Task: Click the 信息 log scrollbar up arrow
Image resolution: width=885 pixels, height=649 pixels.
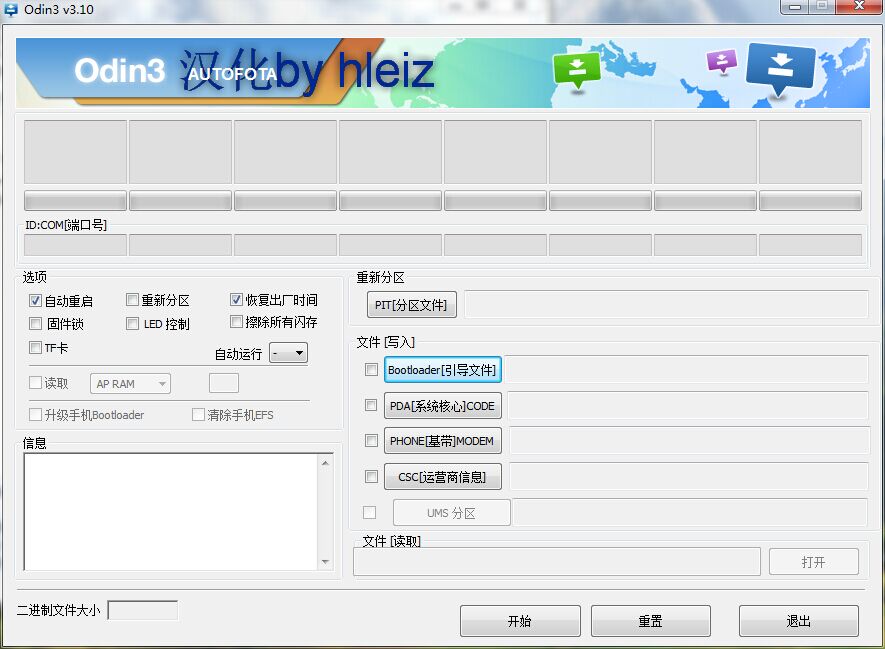Action: [x=325, y=463]
